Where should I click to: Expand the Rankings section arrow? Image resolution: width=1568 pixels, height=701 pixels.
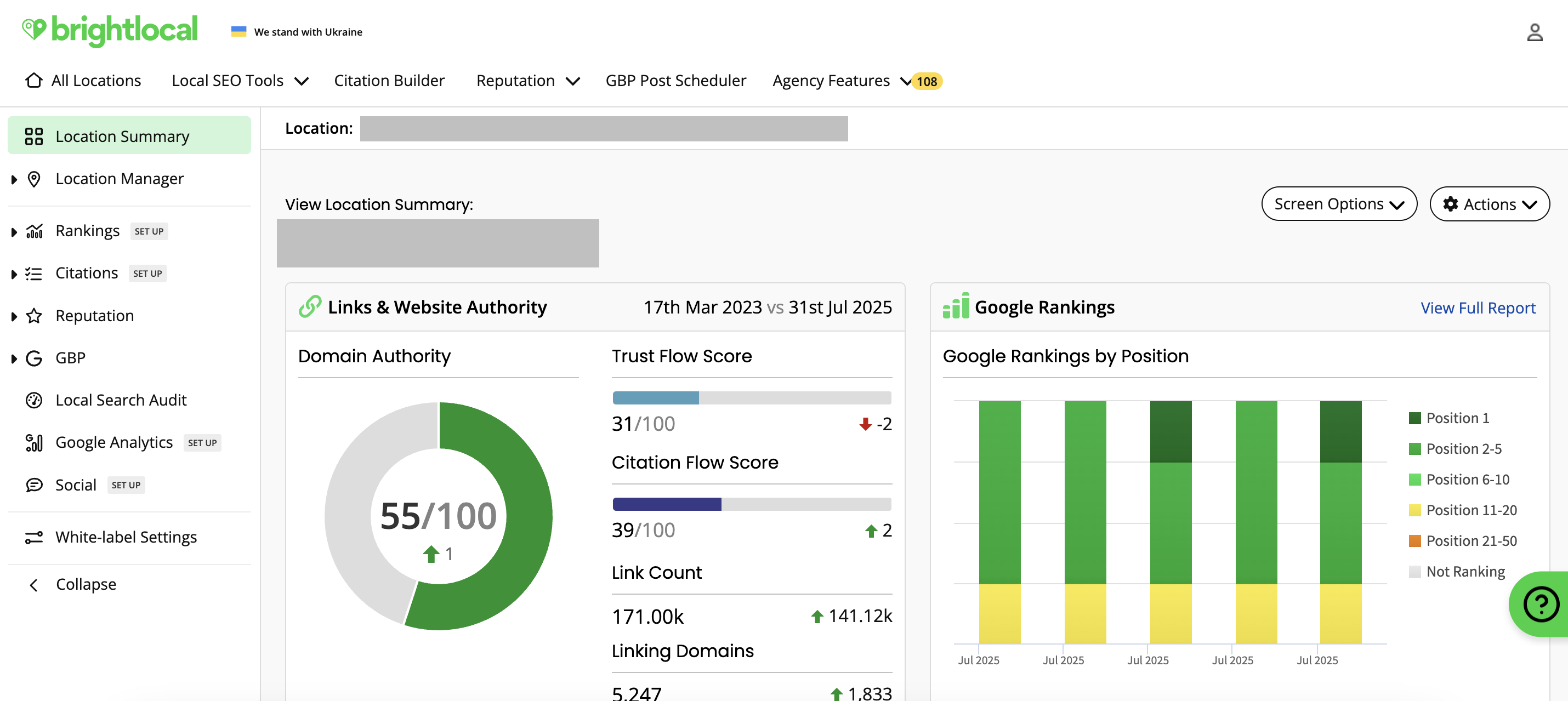pyautogui.click(x=14, y=232)
